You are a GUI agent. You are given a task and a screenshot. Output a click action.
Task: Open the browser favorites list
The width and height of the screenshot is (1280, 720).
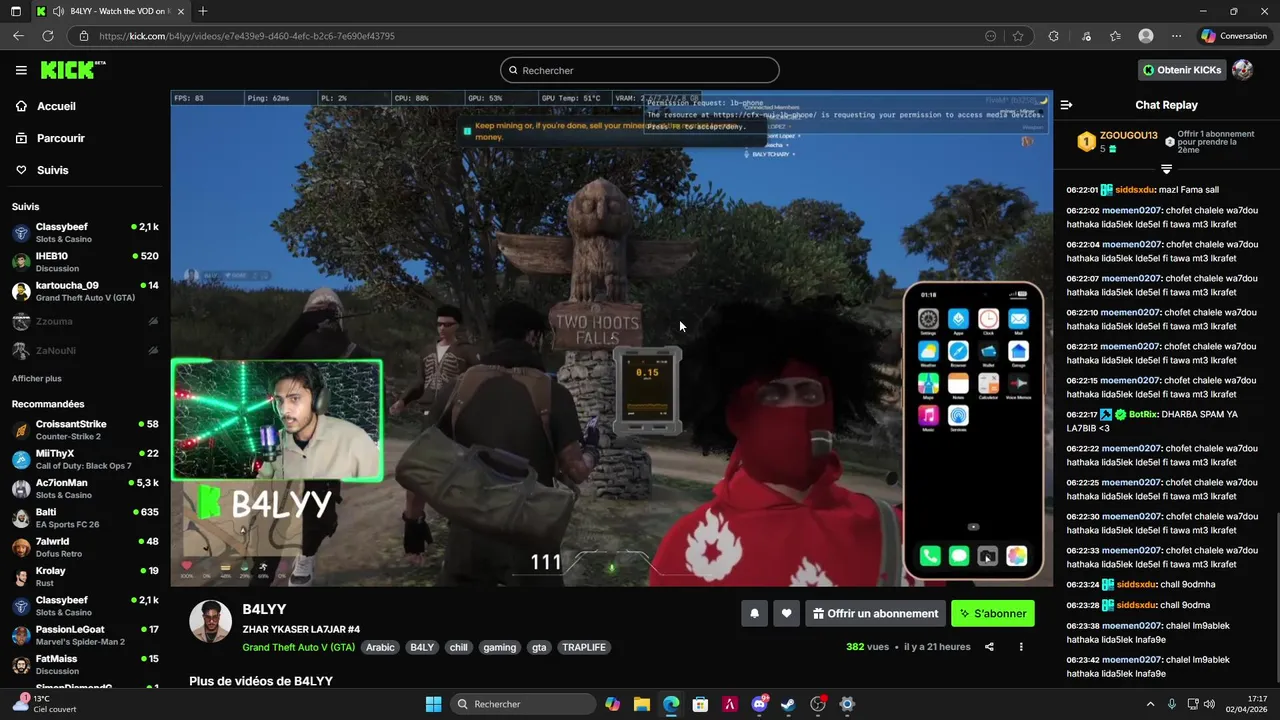[1115, 36]
